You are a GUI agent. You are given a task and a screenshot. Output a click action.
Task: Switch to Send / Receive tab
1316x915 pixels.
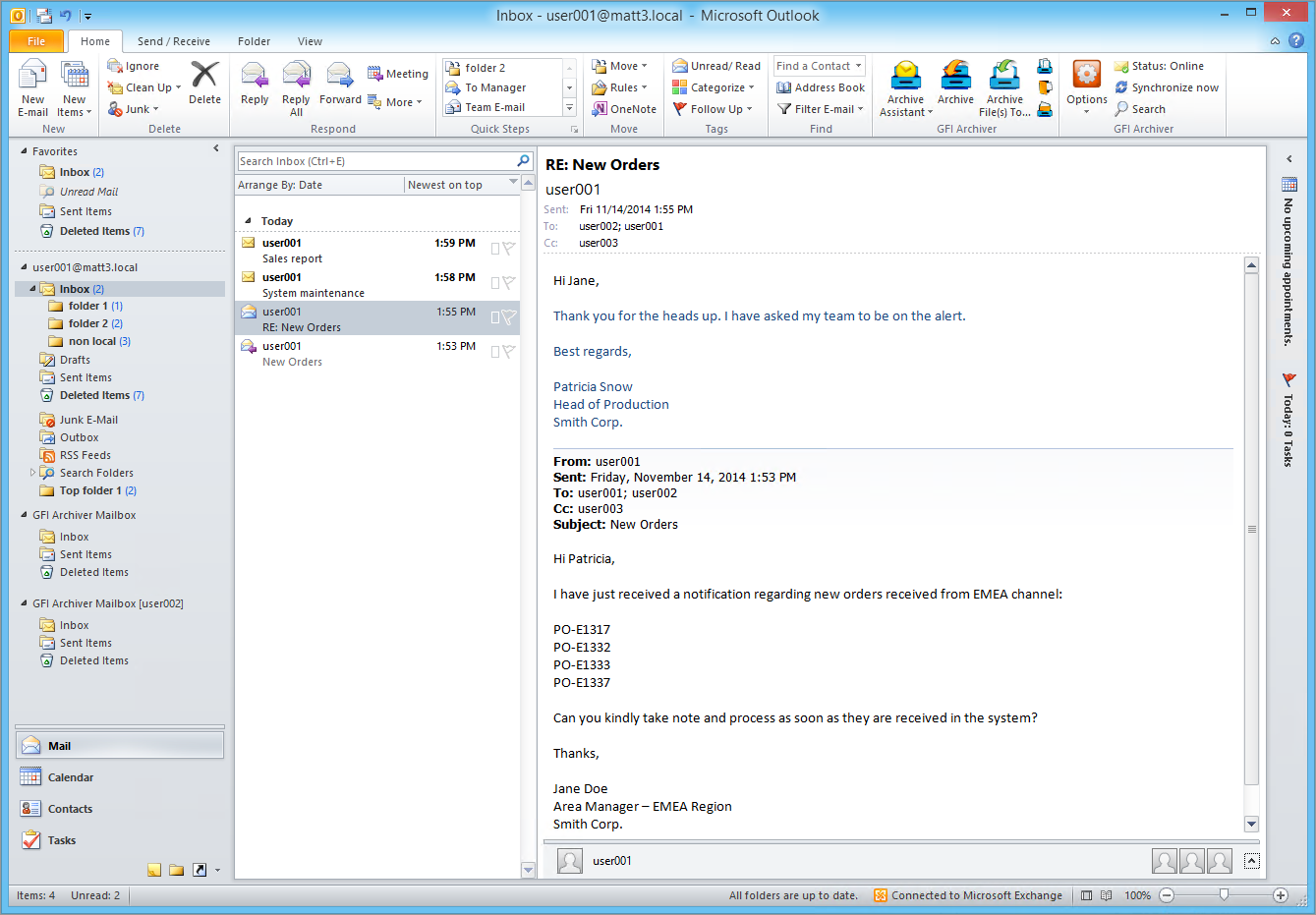(174, 41)
